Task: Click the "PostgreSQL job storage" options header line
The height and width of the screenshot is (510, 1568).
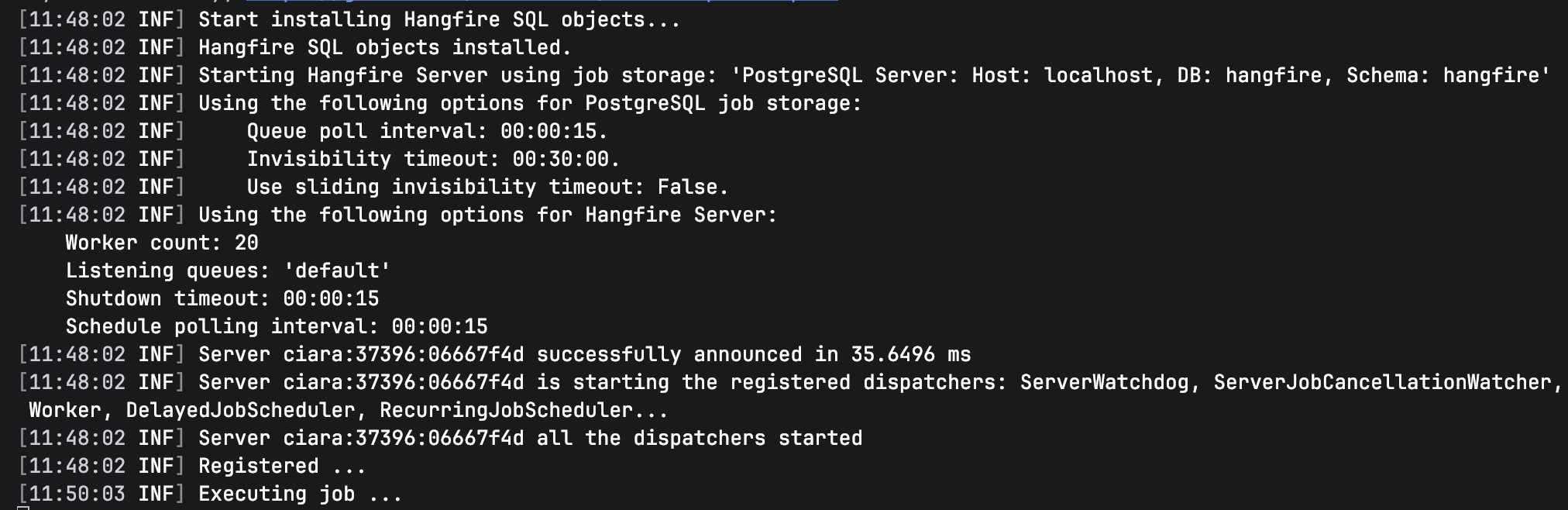Action: tap(529, 103)
